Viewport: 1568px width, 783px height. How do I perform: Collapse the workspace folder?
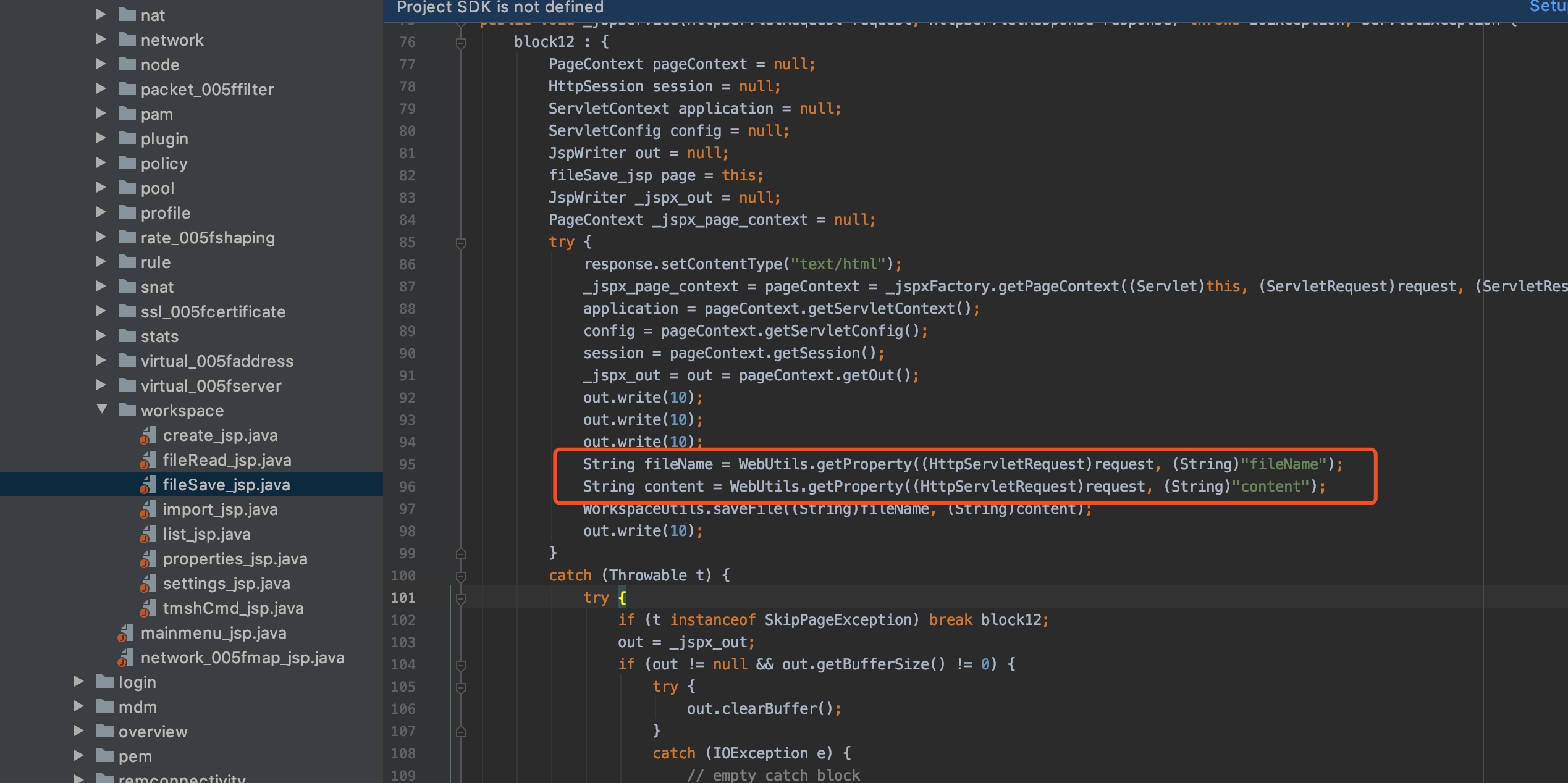pos(102,409)
